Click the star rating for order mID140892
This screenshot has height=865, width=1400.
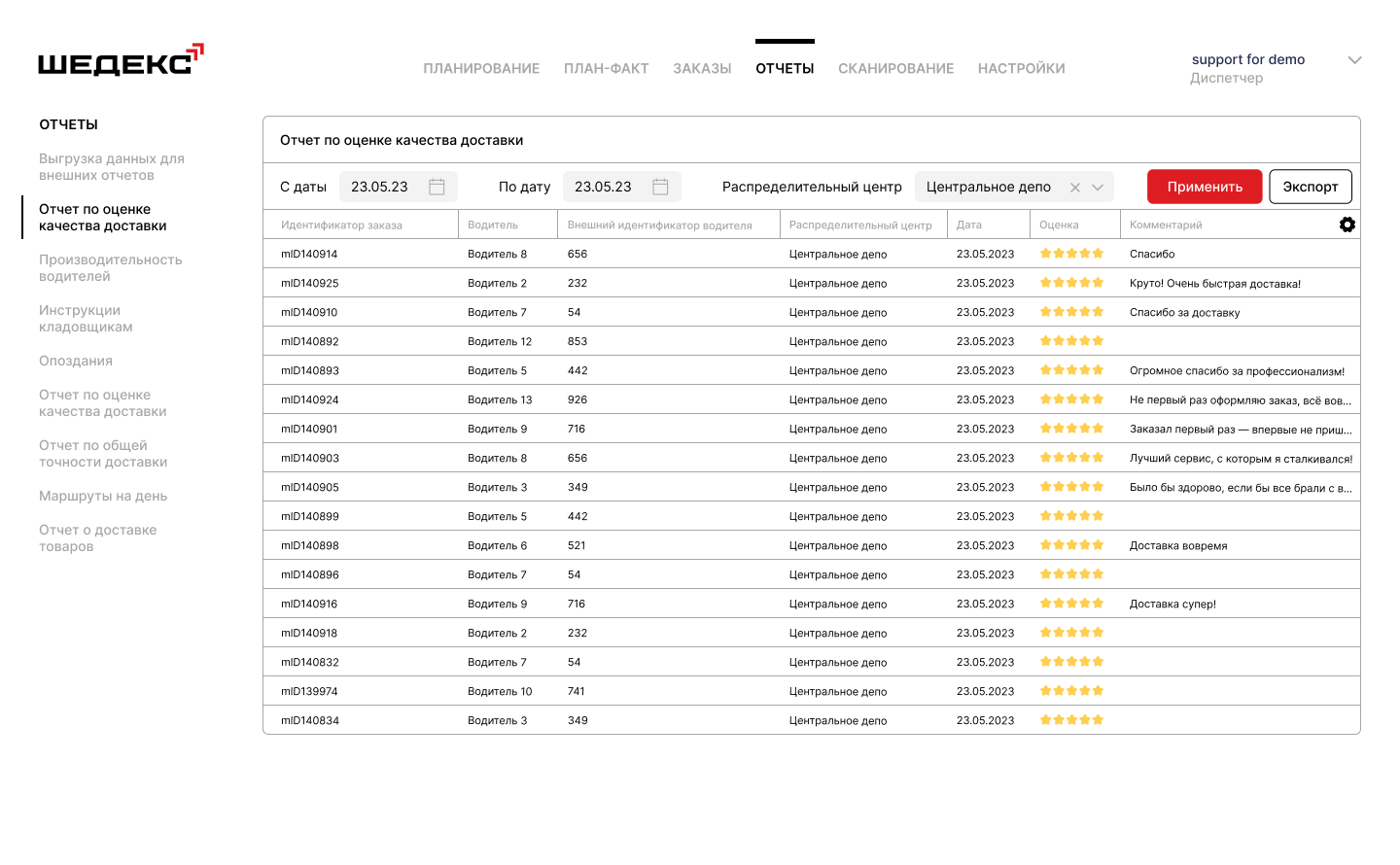click(1071, 341)
